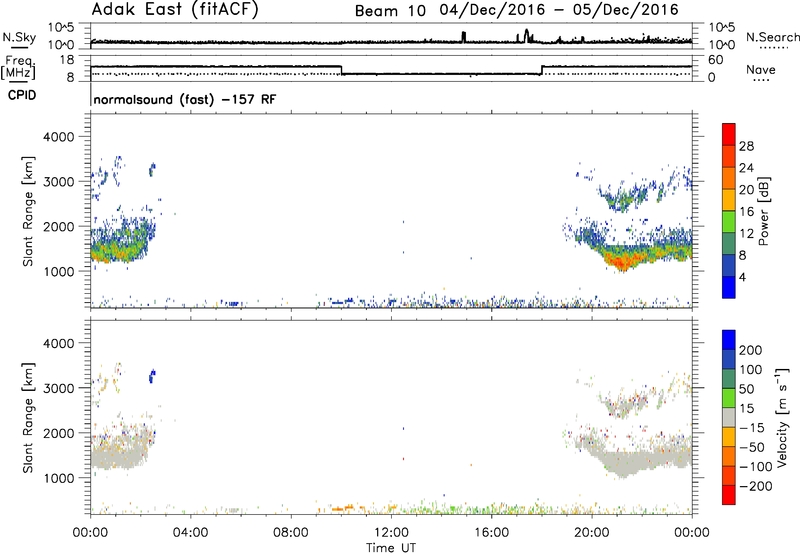The height and width of the screenshot is (554, 800).
Task: Click the orange near-range velocity band near 10:00
Action: [342, 508]
